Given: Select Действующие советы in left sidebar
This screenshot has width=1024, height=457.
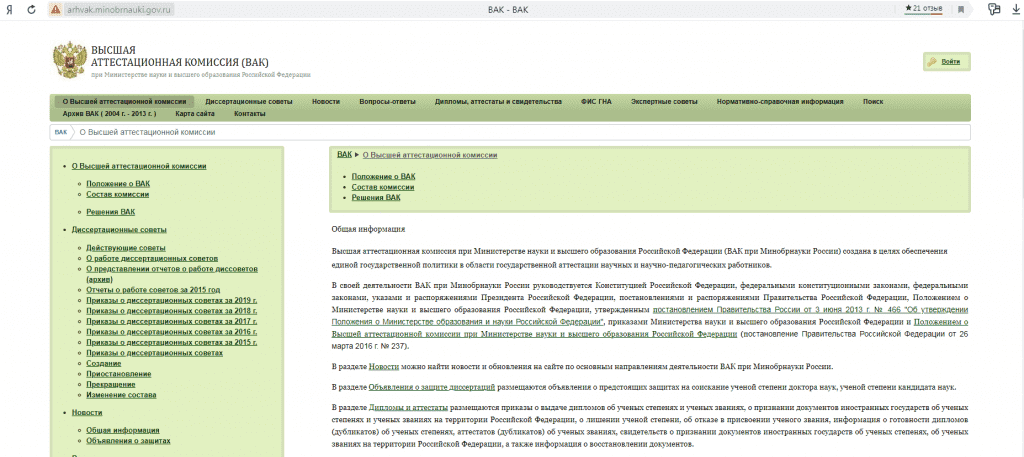Looking at the screenshot, I should pyautogui.click(x=125, y=247).
